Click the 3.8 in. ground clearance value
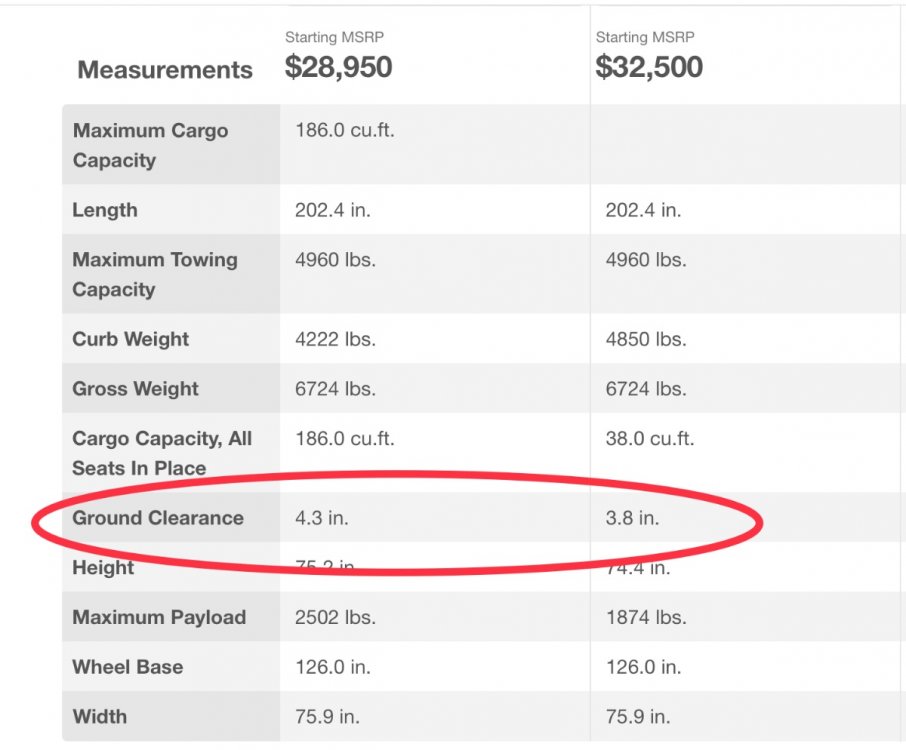Image resolution: width=906 pixels, height=750 pixels. click(x=632, y=518)
